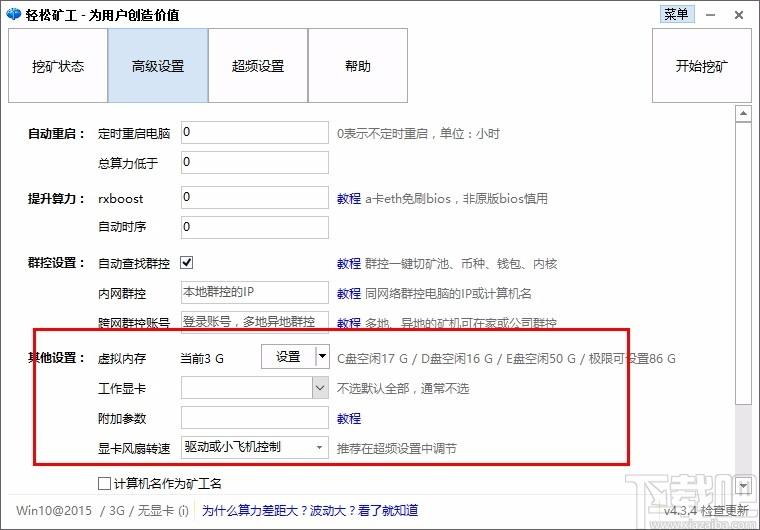Open the 教程 link beside 自动查找群控
Viewport: 760px width, 530px height.
pos(349,264)
